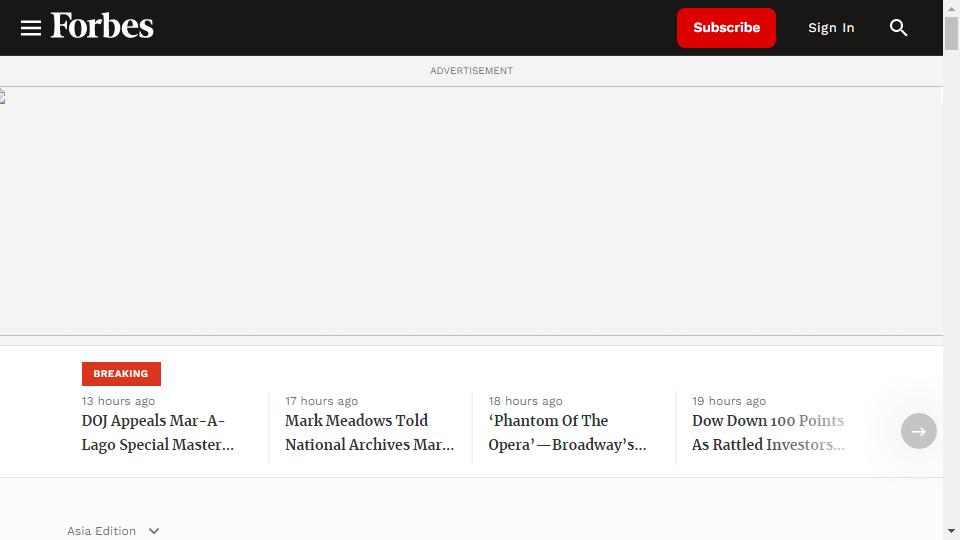Open the Sign In link

pos(831,28)
